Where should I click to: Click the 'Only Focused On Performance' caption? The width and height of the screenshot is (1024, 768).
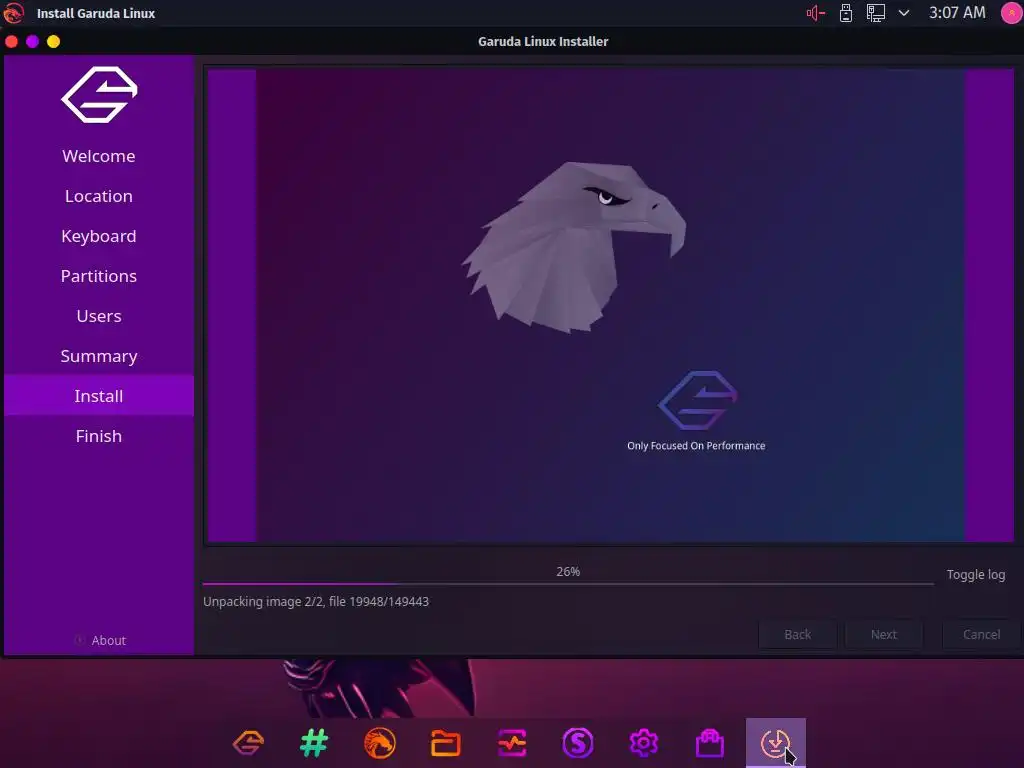point(696,445)
